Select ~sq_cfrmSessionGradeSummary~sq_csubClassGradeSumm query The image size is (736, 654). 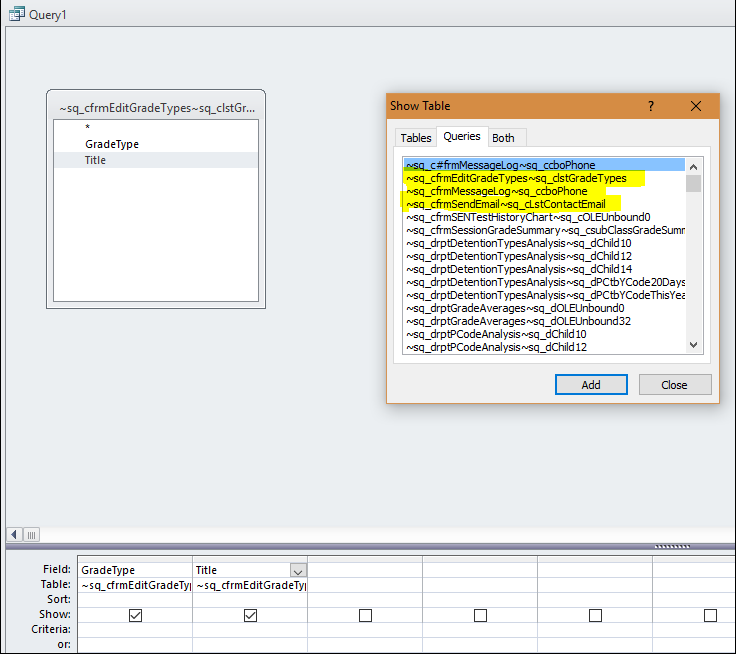click(x=544, y=230)
